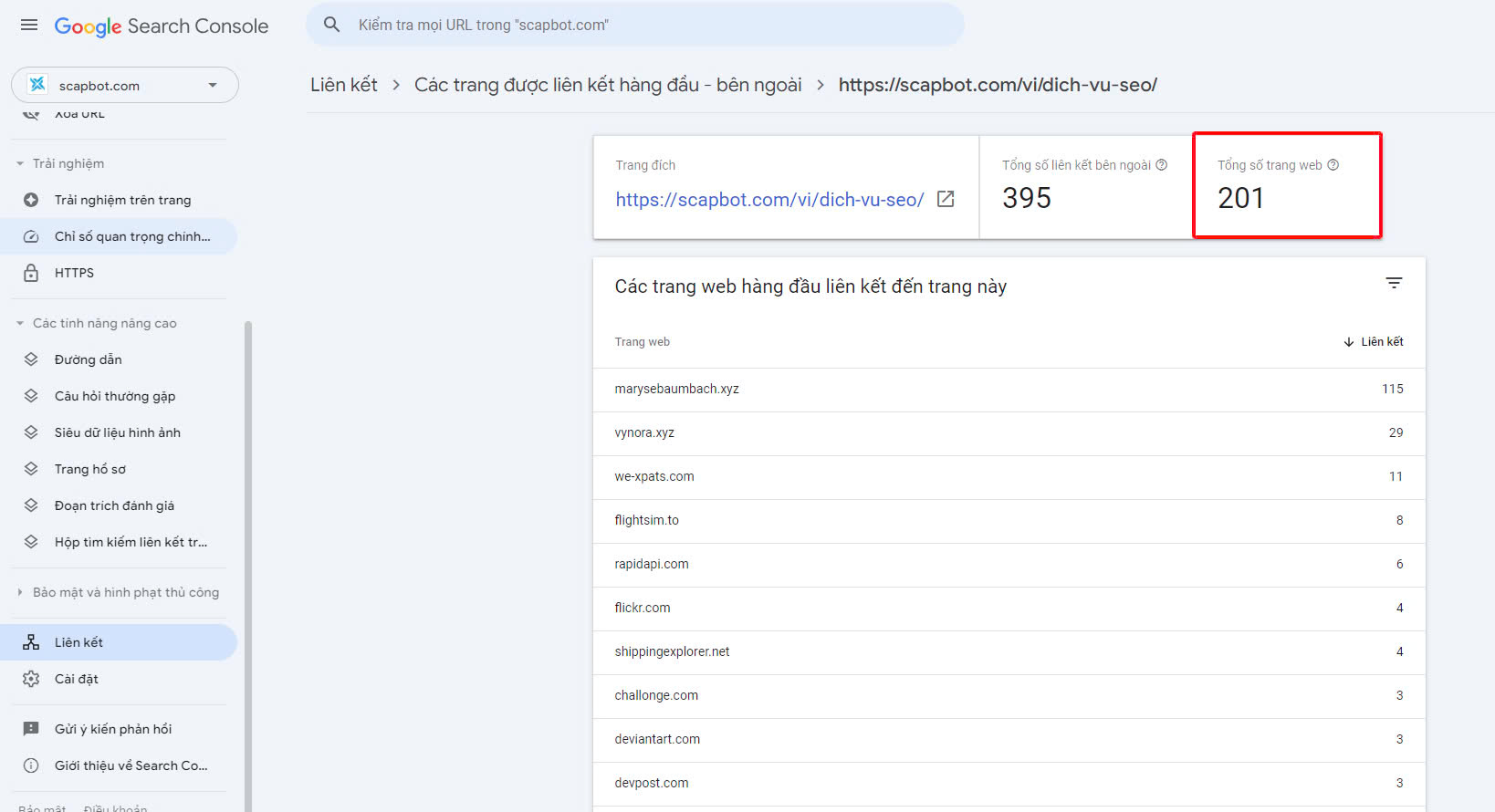Open the rapidapi.com row
This screenshot has width=1495, height=812.
tap(1009, 564)
